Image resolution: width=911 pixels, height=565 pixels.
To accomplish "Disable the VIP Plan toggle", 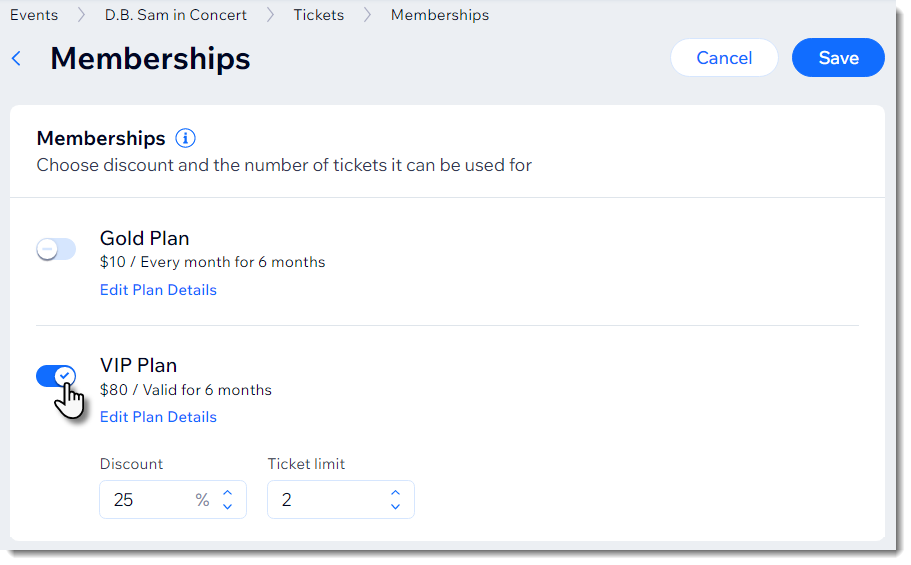I will tap(56, 376).
